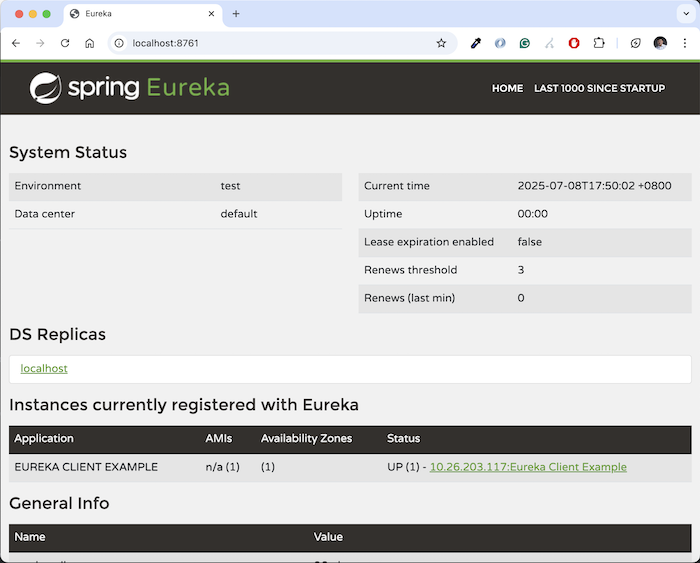Click the Renews (last min) value 0
Screen dimensions: 700x563
tap(521, 298)
